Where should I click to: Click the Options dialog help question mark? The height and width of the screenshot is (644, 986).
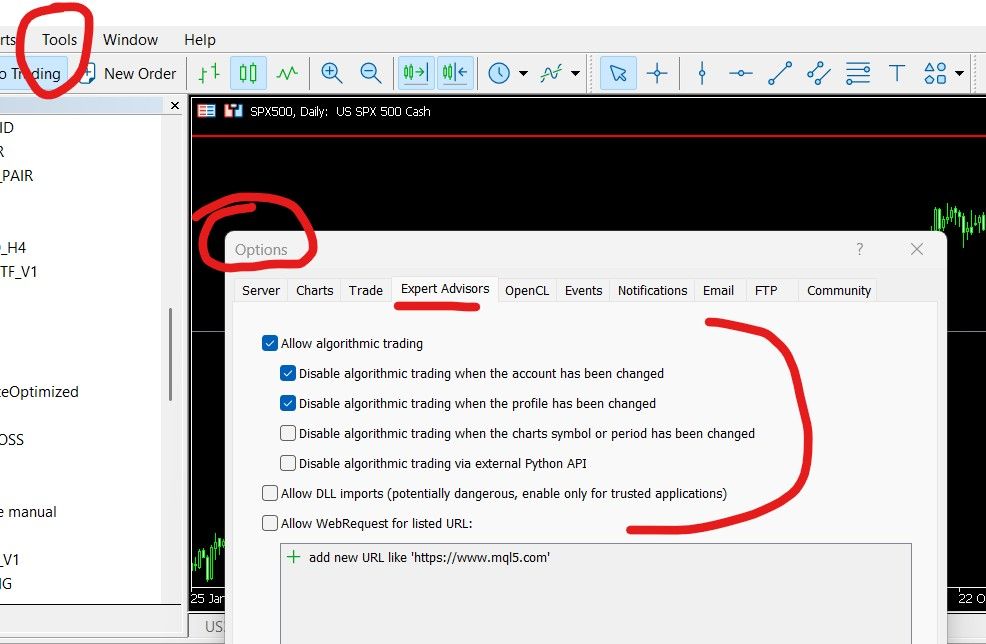click(x=860, y=249)
